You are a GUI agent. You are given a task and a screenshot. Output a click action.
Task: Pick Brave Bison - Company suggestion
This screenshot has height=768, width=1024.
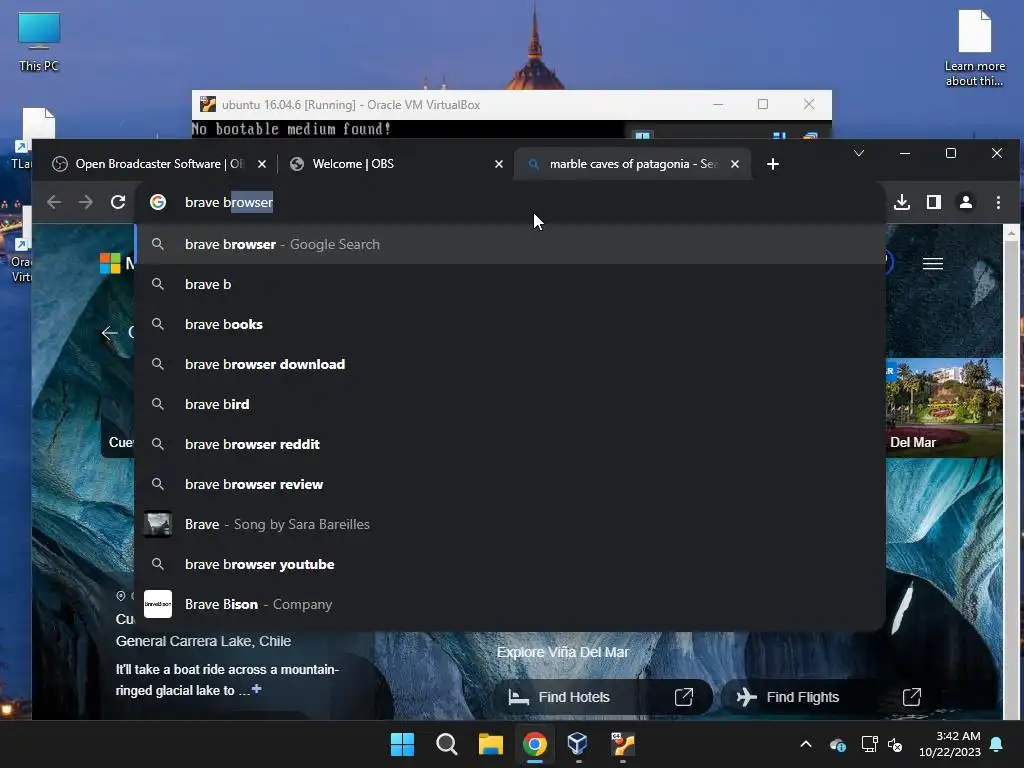coord(510,604)
